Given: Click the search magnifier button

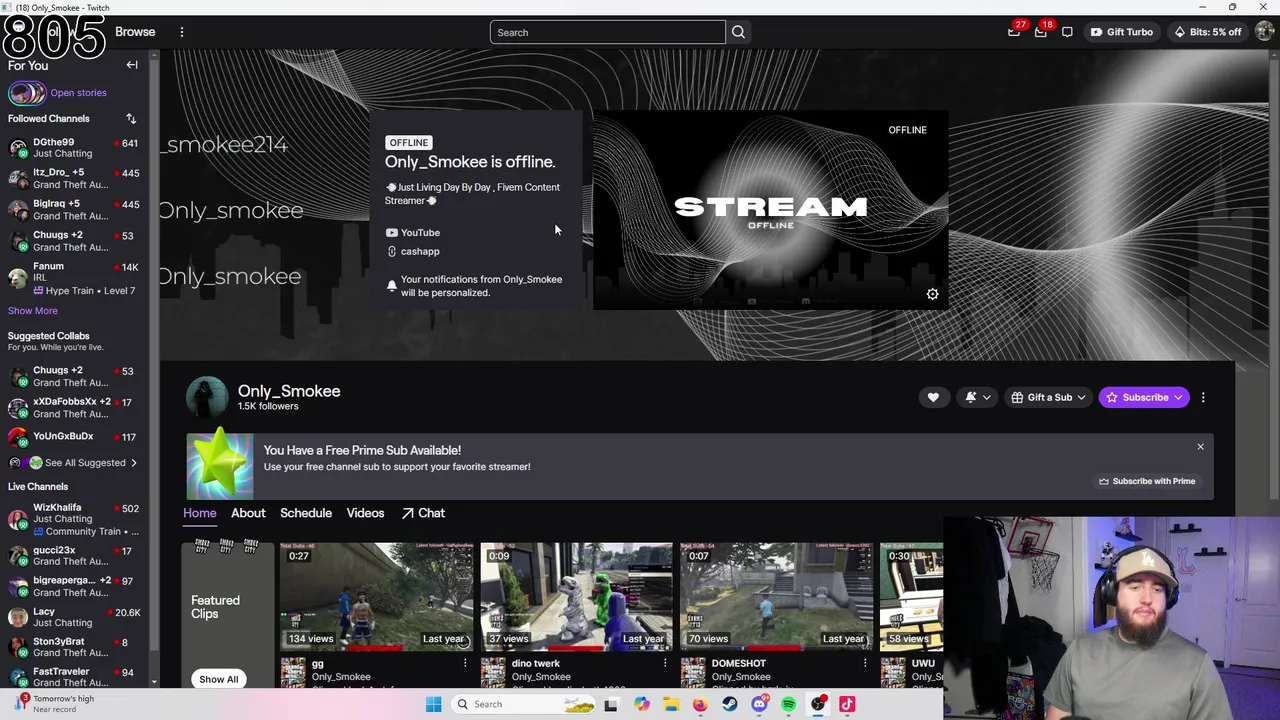Looking at the screenshot, I should coord(738,32).
